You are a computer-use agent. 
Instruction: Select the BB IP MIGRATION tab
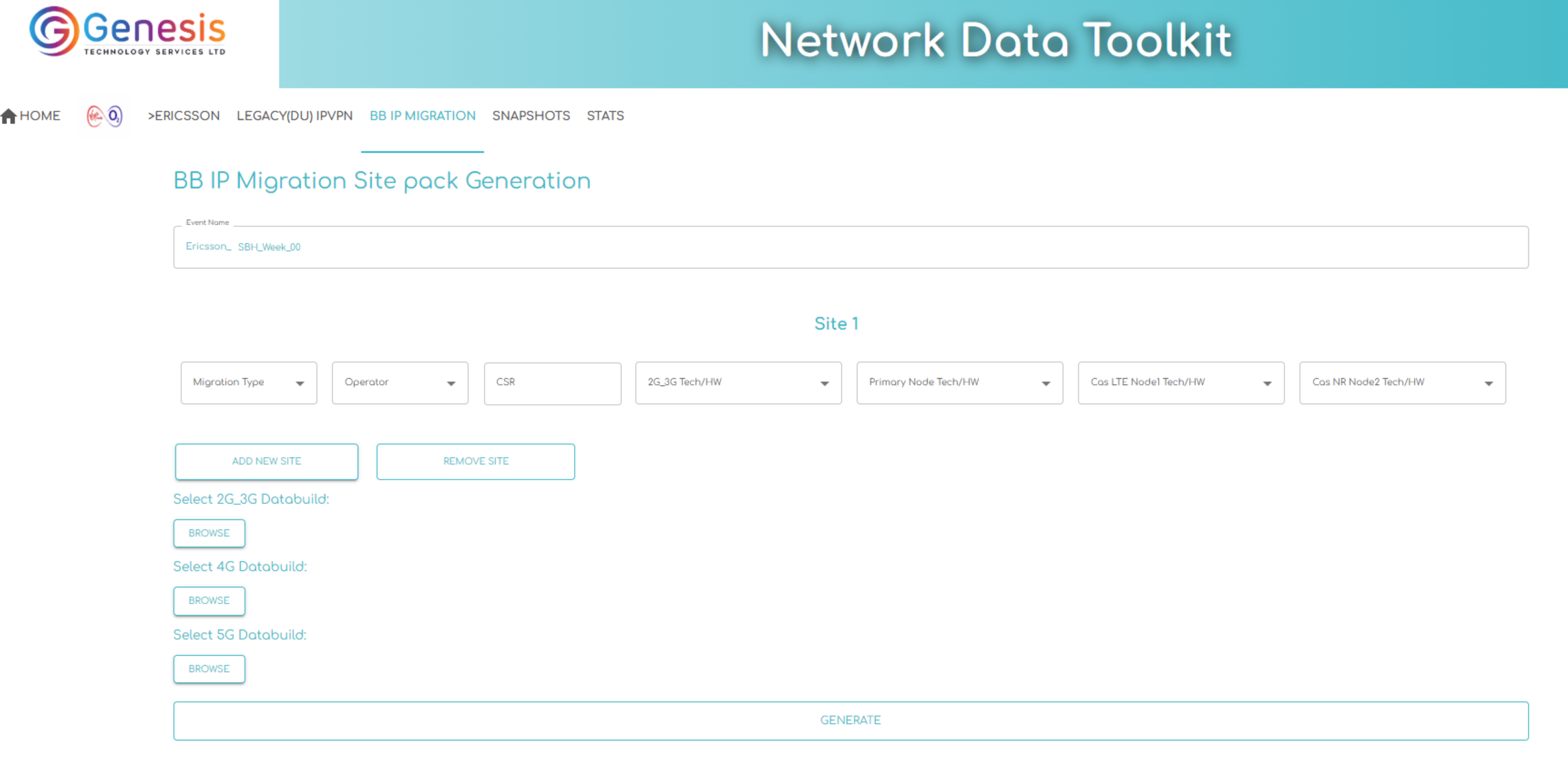click(x=422, y=116)
